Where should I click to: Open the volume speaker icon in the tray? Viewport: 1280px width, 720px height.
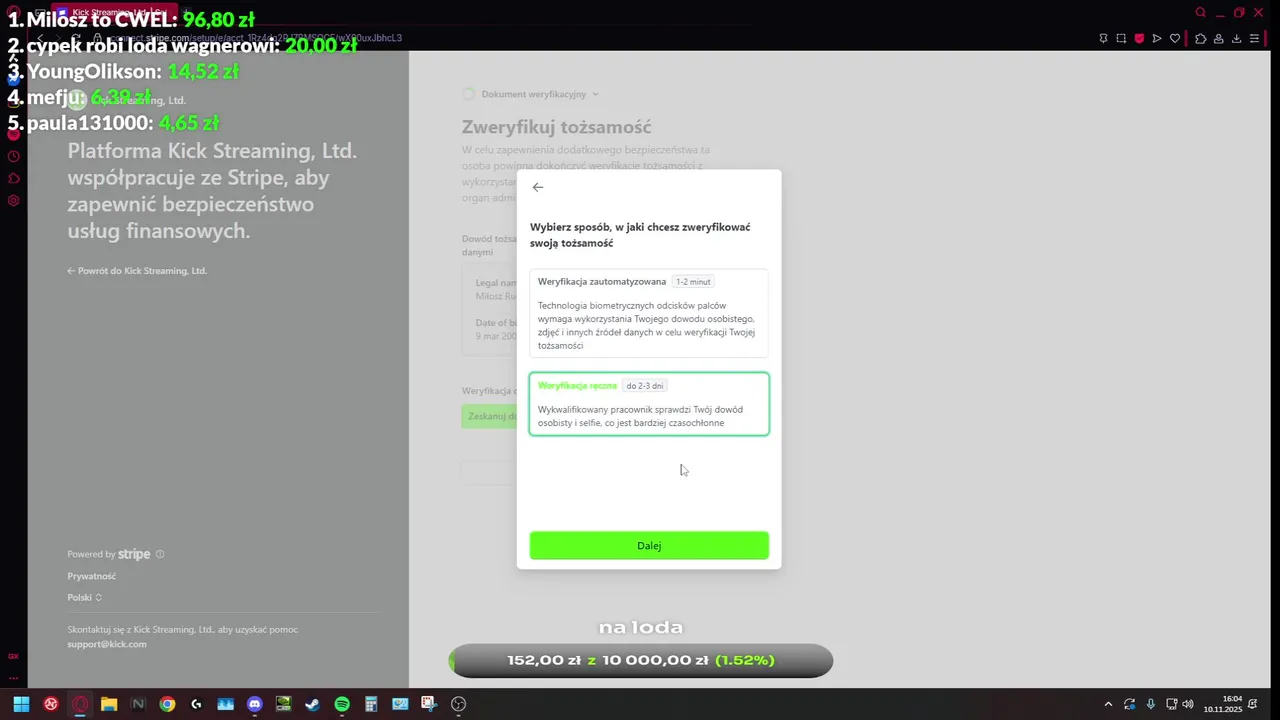tap(1188, 704)
